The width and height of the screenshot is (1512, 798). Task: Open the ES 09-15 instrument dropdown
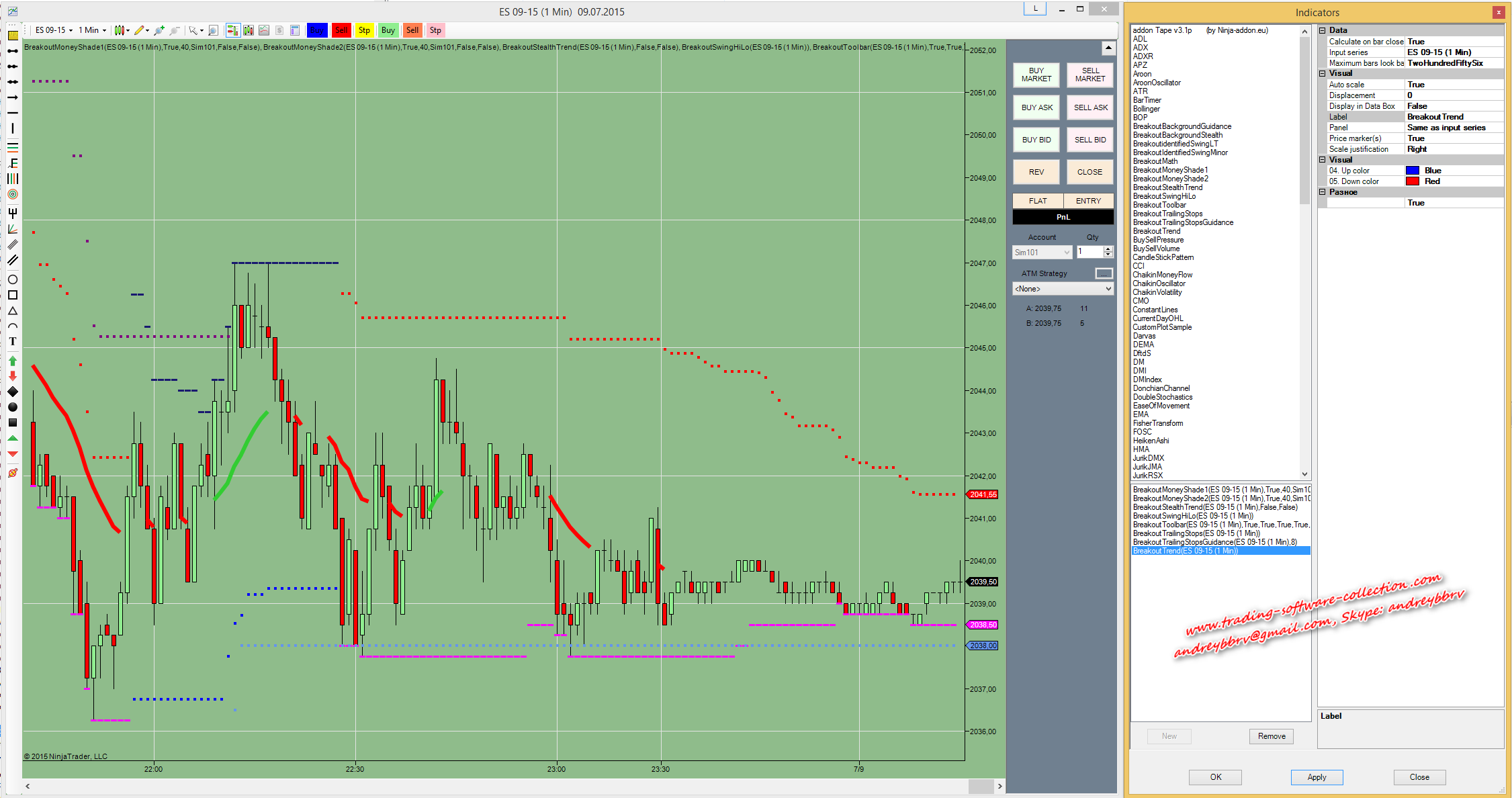(54, 30)
